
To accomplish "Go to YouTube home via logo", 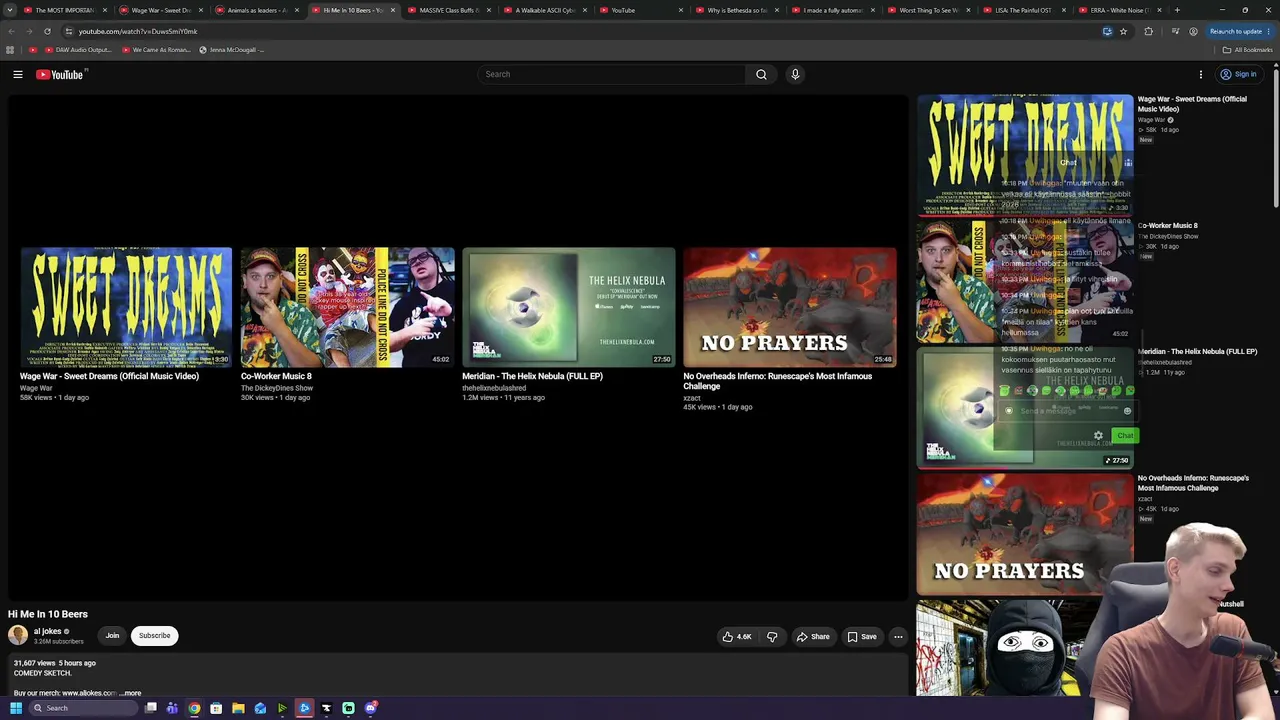I will click(x=62, y=74).
